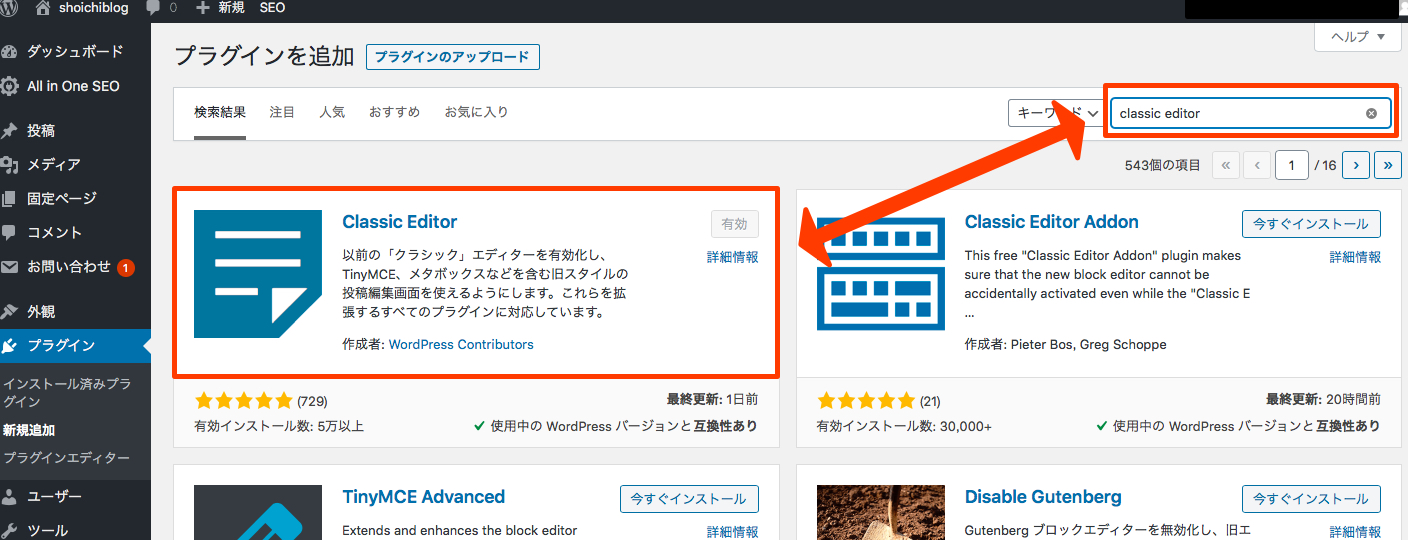Switch to the 人気 tab
This screenshot has height=540, width=1408.
(x=332, y=112)
